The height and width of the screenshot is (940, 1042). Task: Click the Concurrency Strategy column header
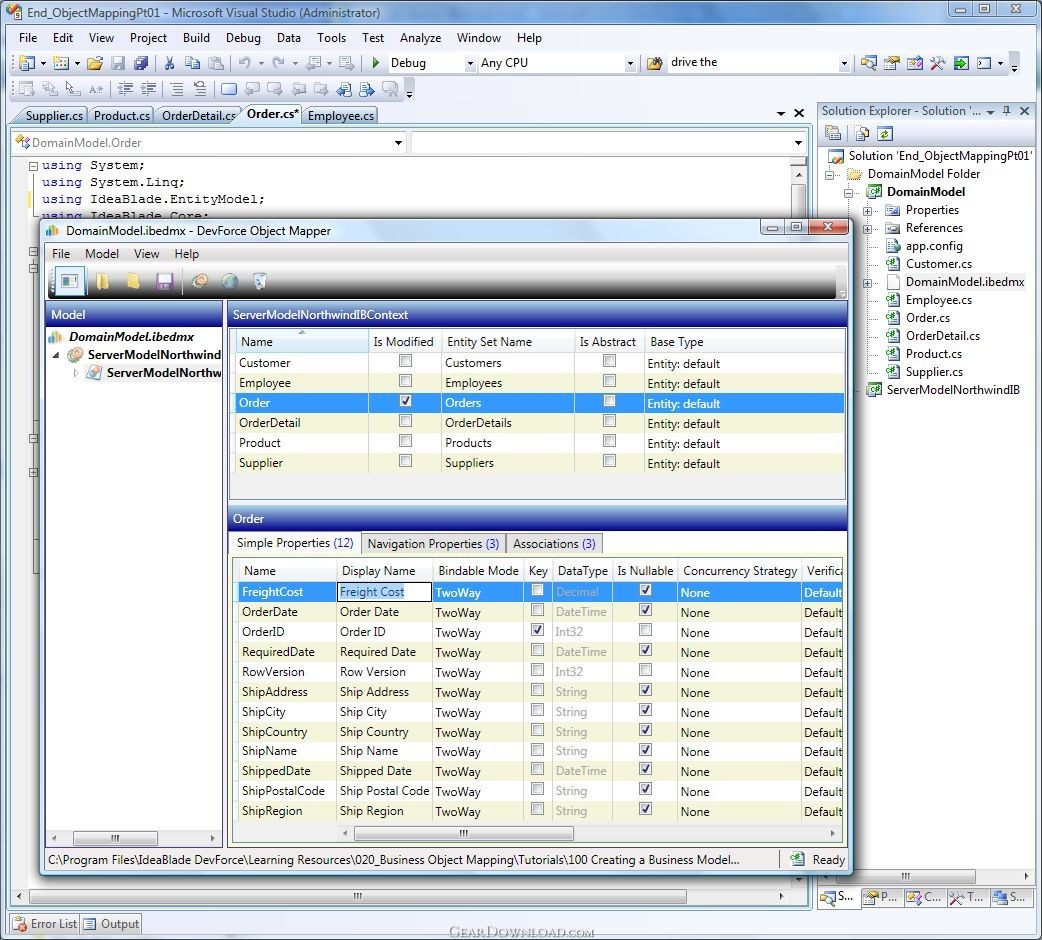click(x=740, y=571)
